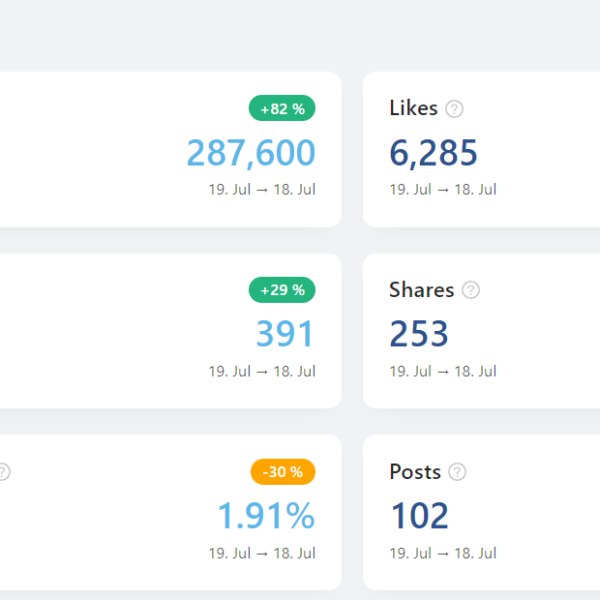Click the 287,600 metric value
The height and width of the screenshot is (600, 600).
pos(251,153)
